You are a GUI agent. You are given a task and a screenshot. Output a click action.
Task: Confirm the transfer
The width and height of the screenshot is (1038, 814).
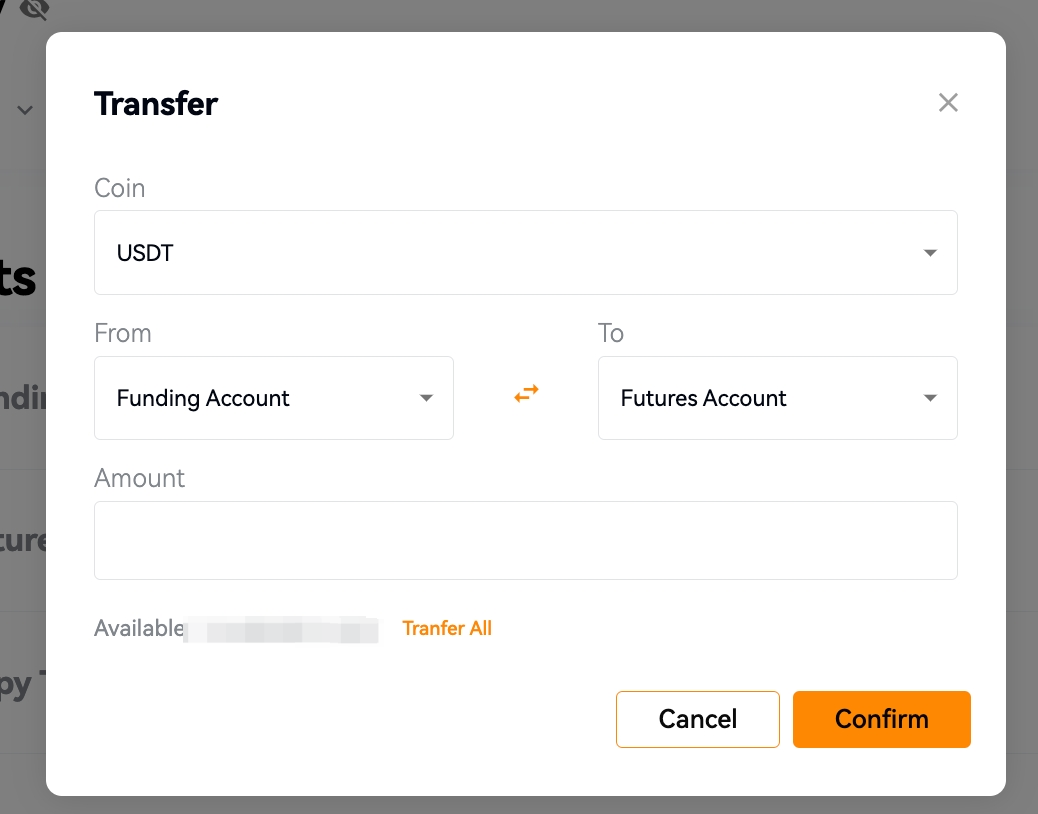[882, 719]
